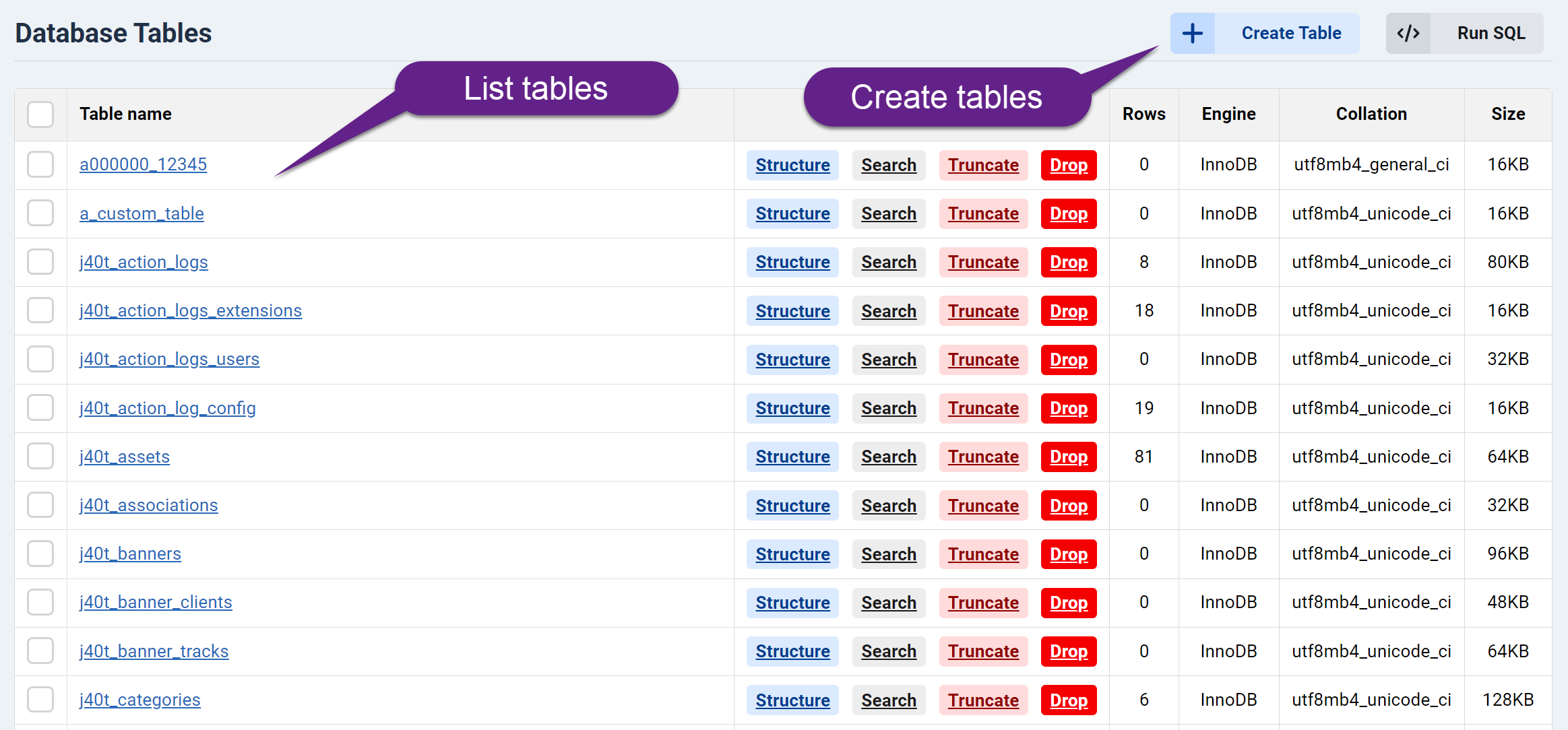Open the j40t_banner_clients table link
Image resolution: width=1568 pixels, height=730 pixels.
pos(156,602)
